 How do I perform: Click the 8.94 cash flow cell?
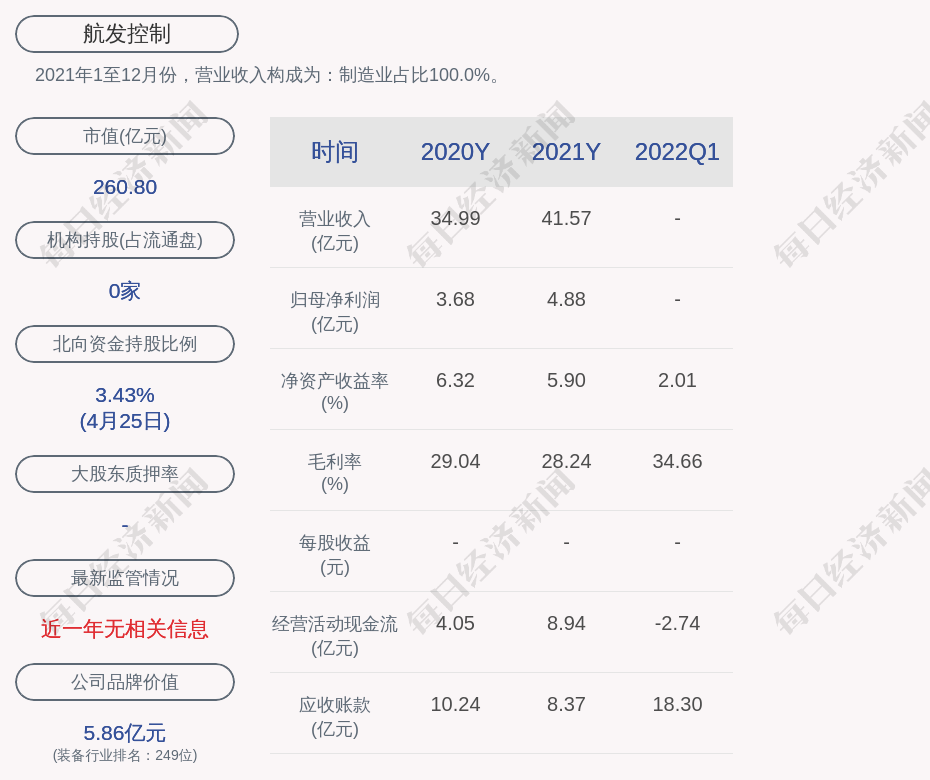566,623
